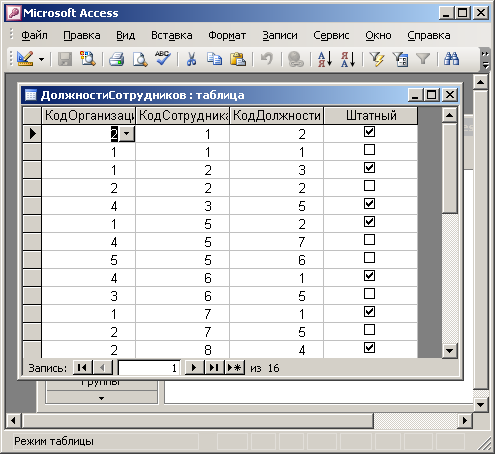Image resolution: width=495 pixels, height=454 pixels.
Task: Click the new record navigation button
Action: coord(235,368)
